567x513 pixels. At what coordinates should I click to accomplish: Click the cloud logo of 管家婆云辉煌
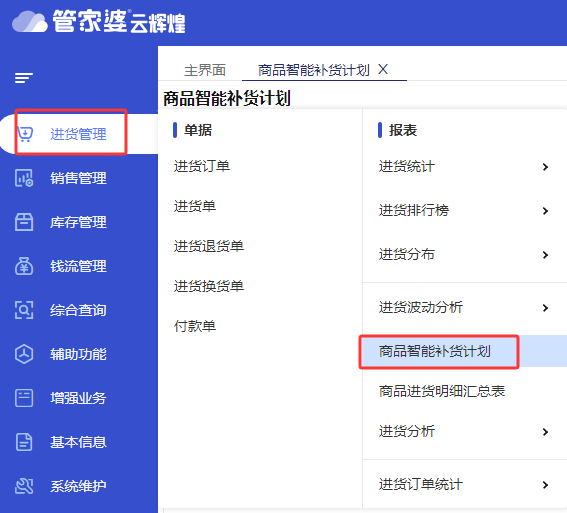tap(30, 22)
